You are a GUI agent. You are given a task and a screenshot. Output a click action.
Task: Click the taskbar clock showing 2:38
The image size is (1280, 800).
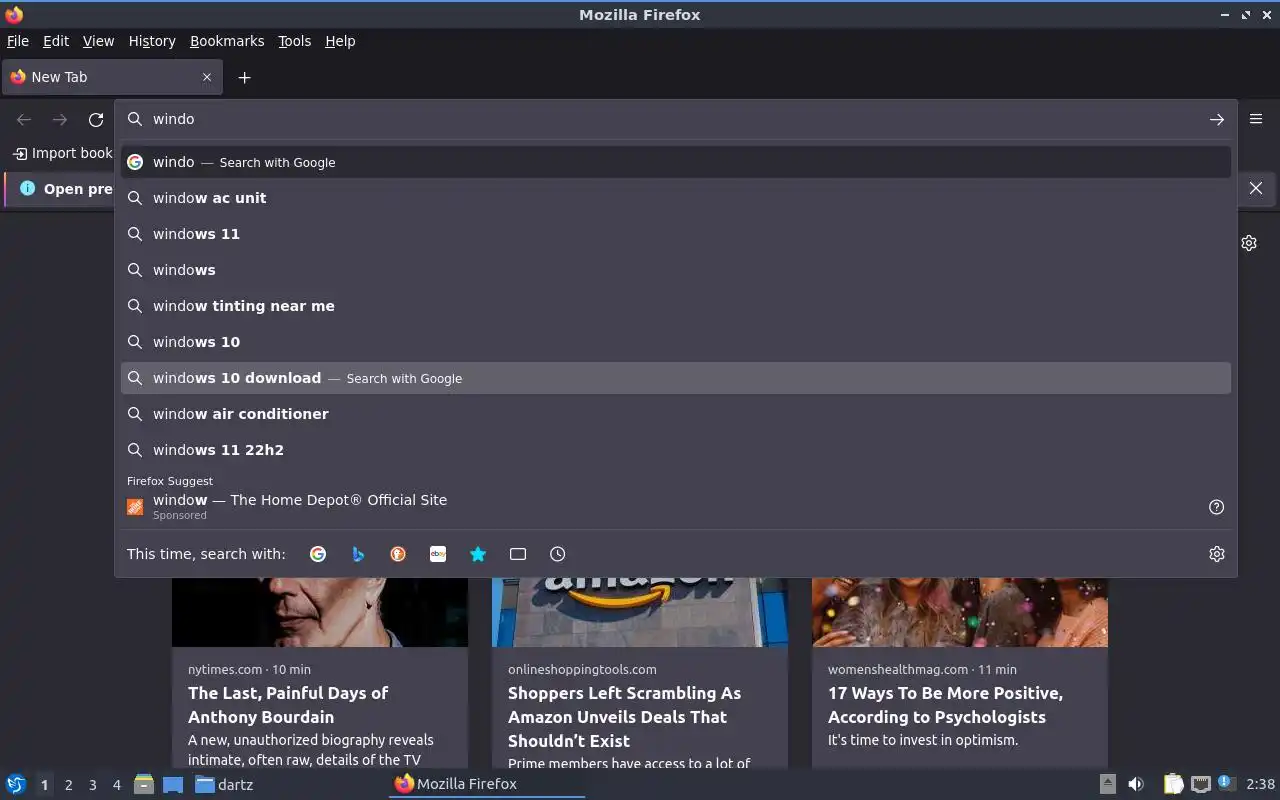click(1260, 784)
